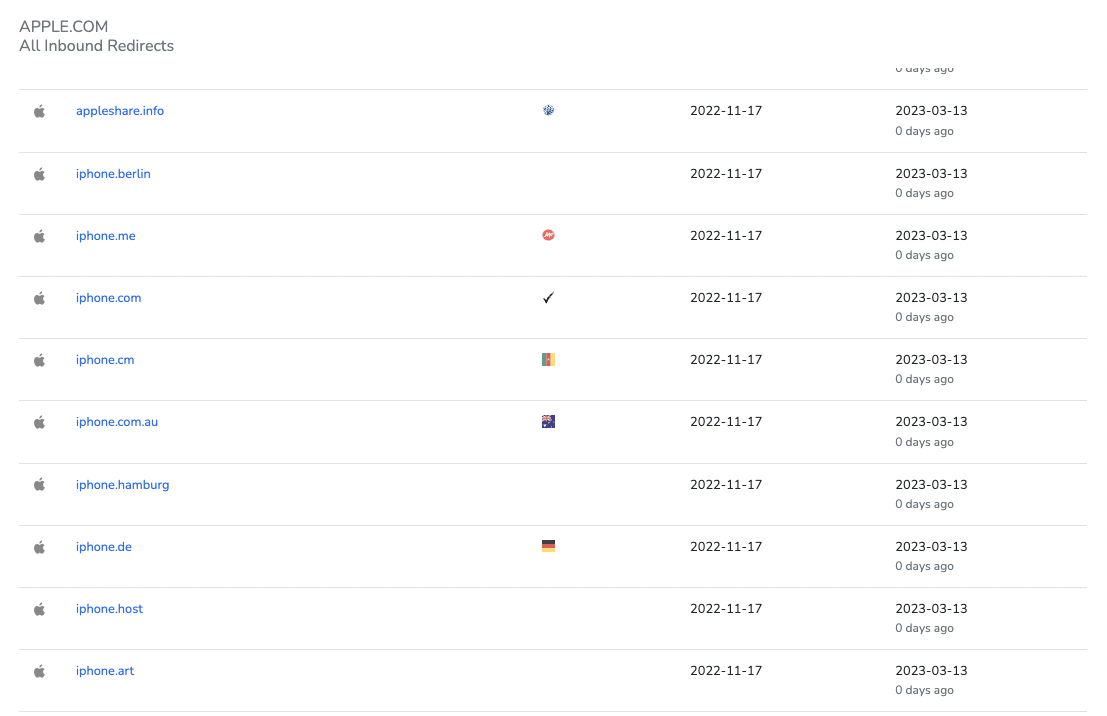Open the iphone.de domain link
This screenshot has width=1107, height=716.
tap(104, 547)
